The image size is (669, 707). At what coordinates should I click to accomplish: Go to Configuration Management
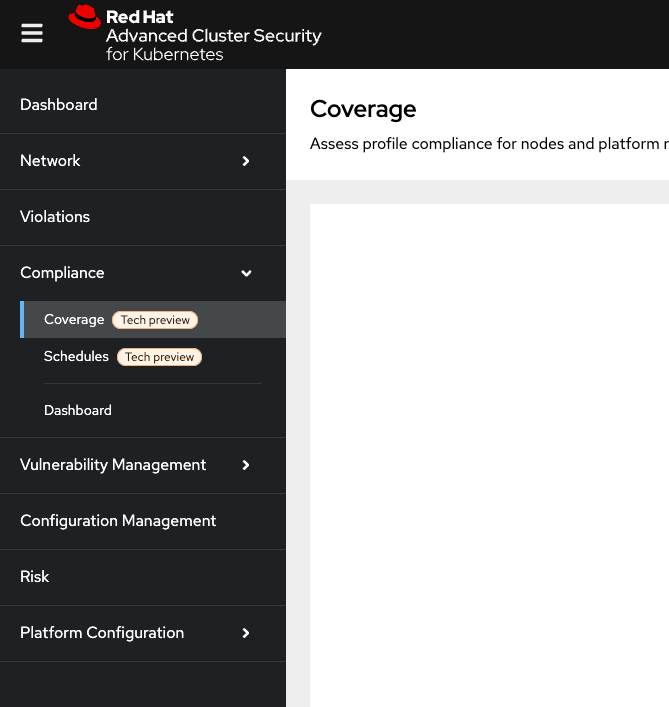(x=118, y=521)
